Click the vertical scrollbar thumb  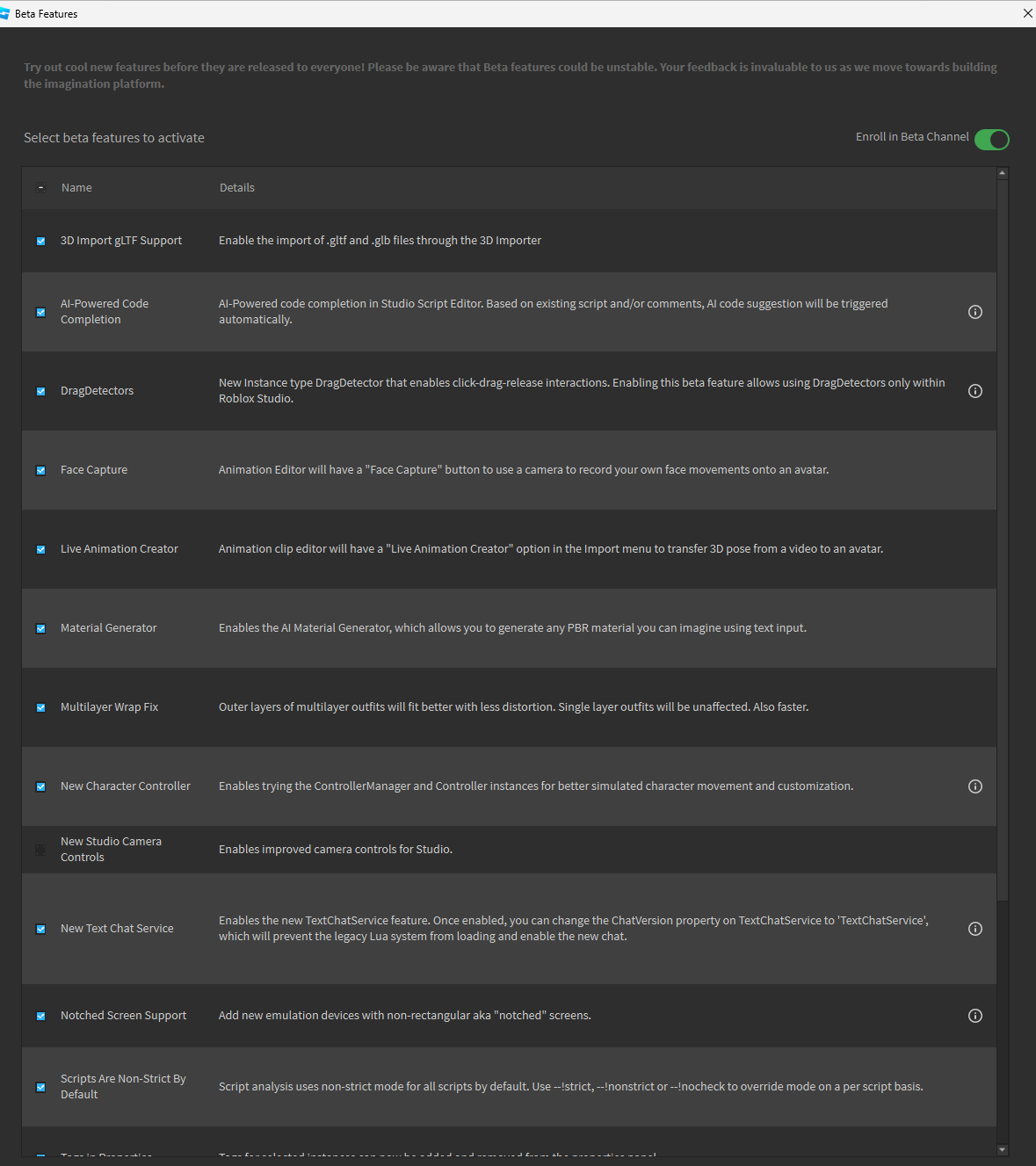[x=1003, y=540]
